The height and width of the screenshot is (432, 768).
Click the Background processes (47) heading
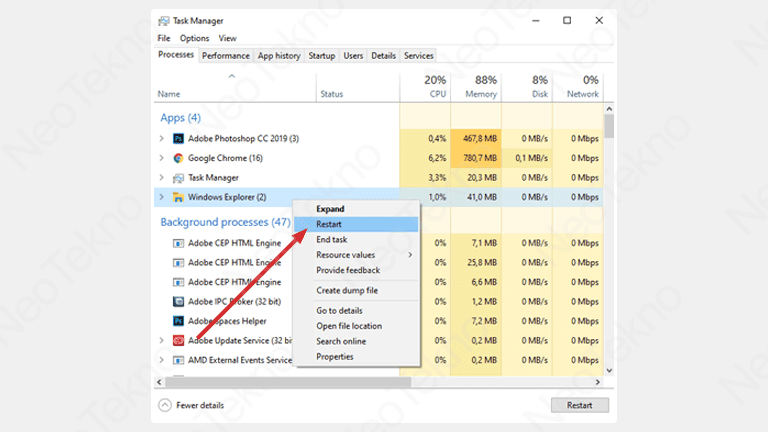225,222
